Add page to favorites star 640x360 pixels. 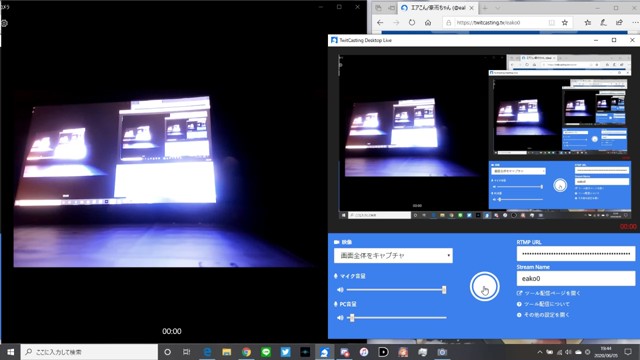tap(564, 23)
